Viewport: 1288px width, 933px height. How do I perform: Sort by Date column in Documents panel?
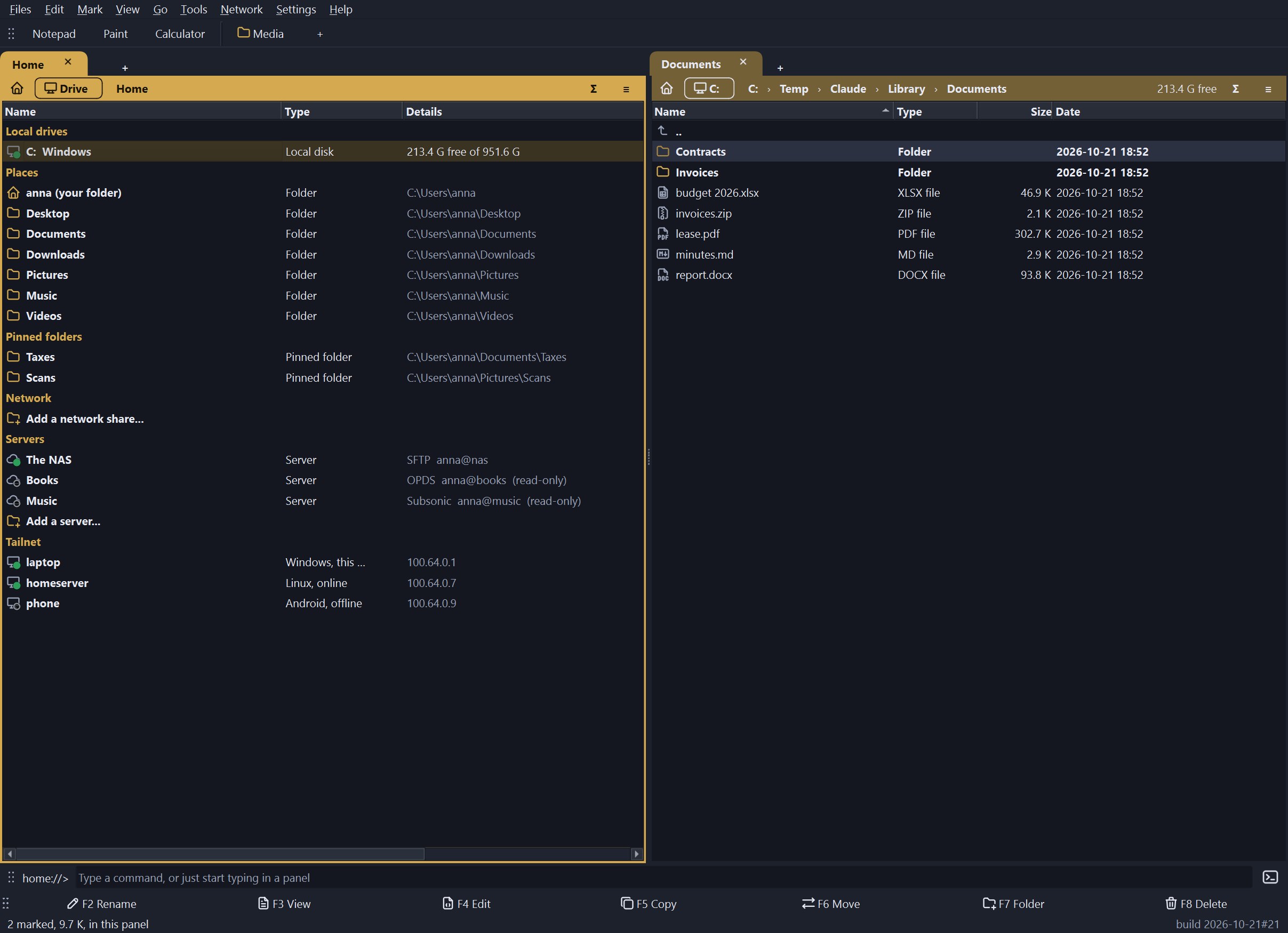[x=1169, y=111]
